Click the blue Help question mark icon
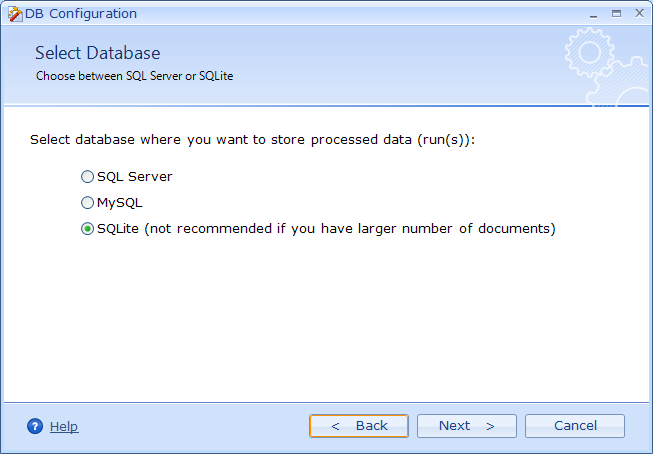The image size is (653, 454). [35, 426]
